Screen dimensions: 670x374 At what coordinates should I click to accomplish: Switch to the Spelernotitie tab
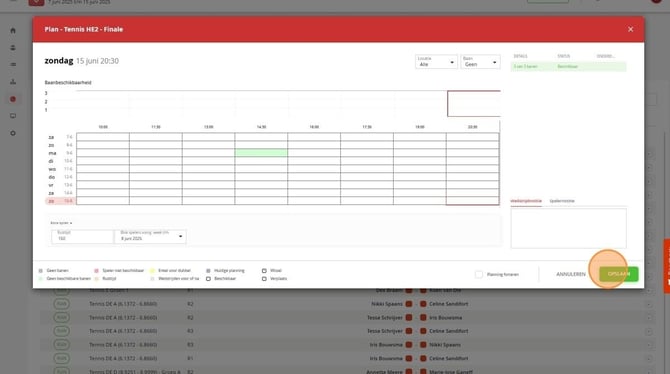[562, 201]
